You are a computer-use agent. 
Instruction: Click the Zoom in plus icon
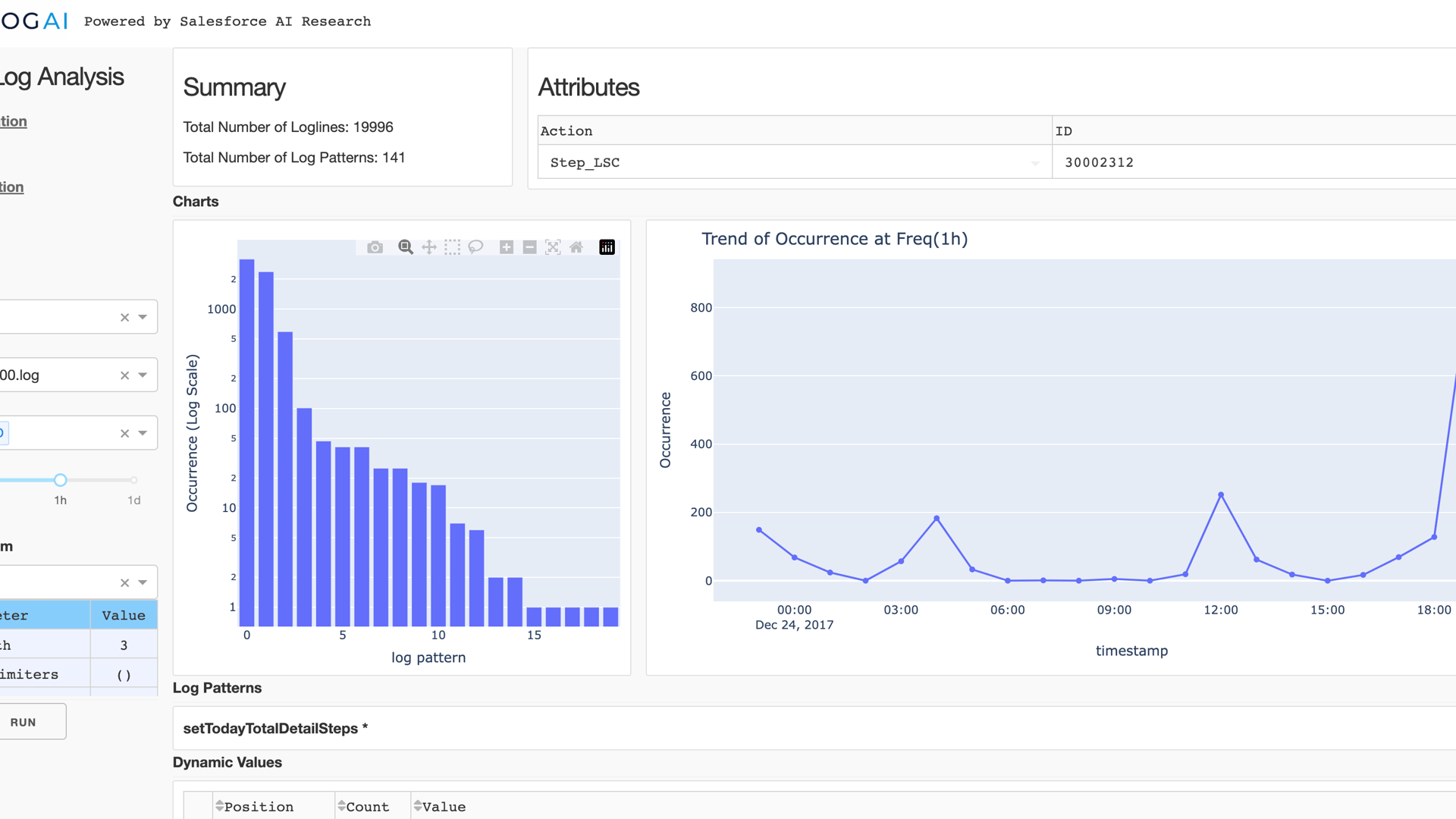pos(507,247)
